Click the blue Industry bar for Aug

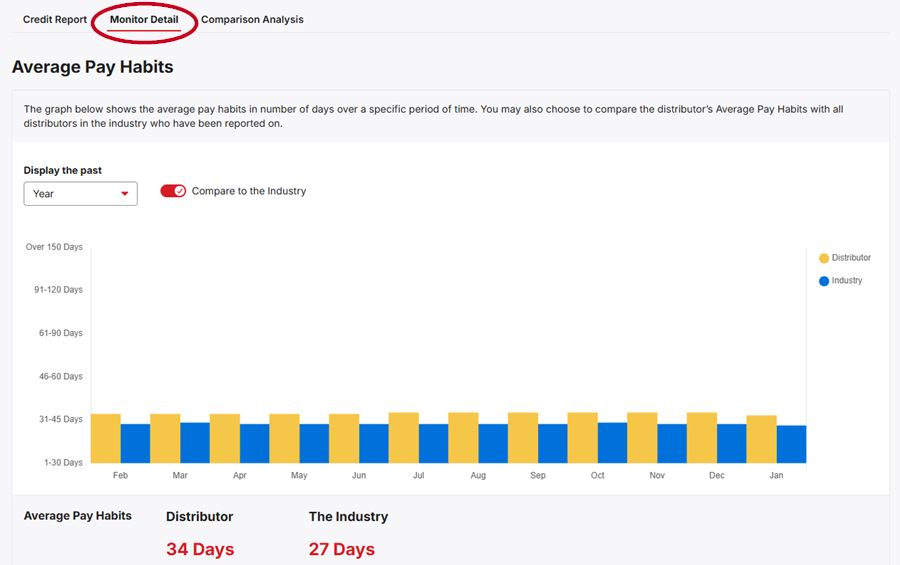493,443
